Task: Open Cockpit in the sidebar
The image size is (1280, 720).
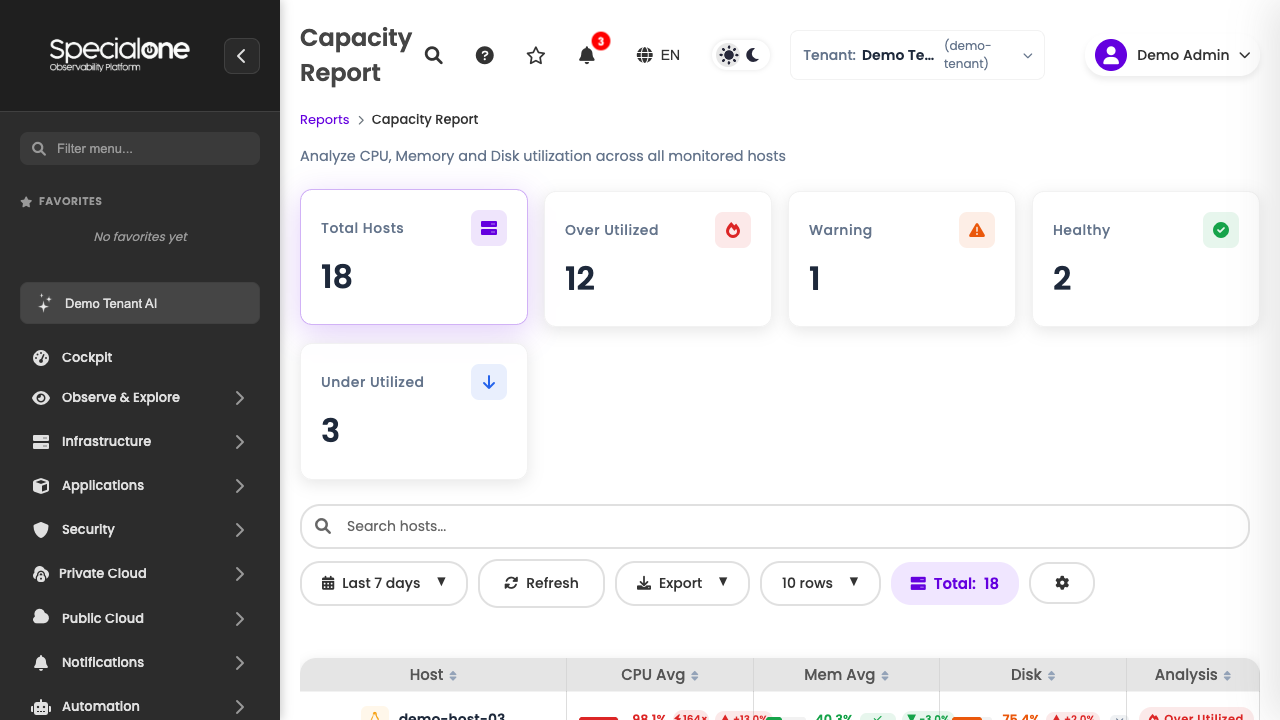Action: [x=140, y=357]
